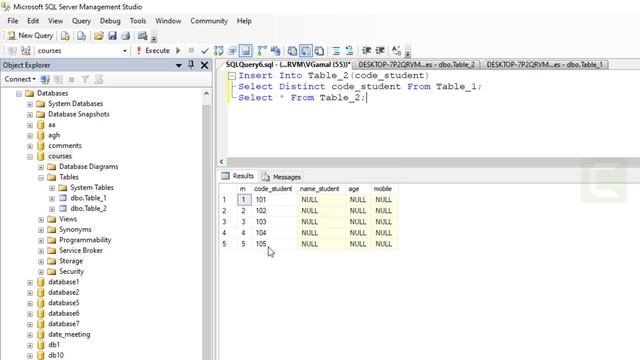Image resolution: width=640 pixels, height=360 pixels.
Task: Click the Open File folder icon
Action: pyautogui.click(x=99, y=36)
